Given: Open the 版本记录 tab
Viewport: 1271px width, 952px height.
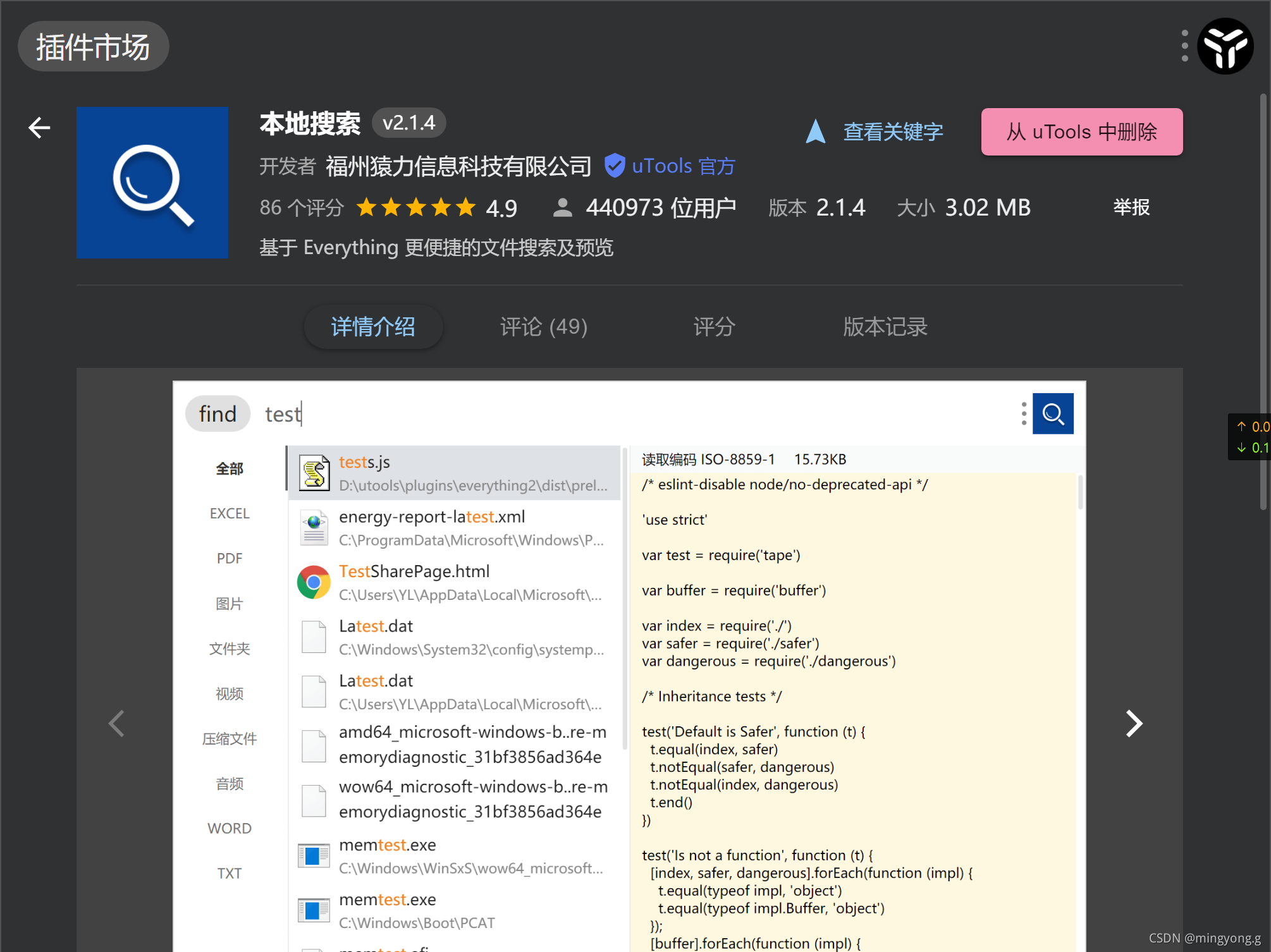Looking at the screenshot, I should pos(885,327).
